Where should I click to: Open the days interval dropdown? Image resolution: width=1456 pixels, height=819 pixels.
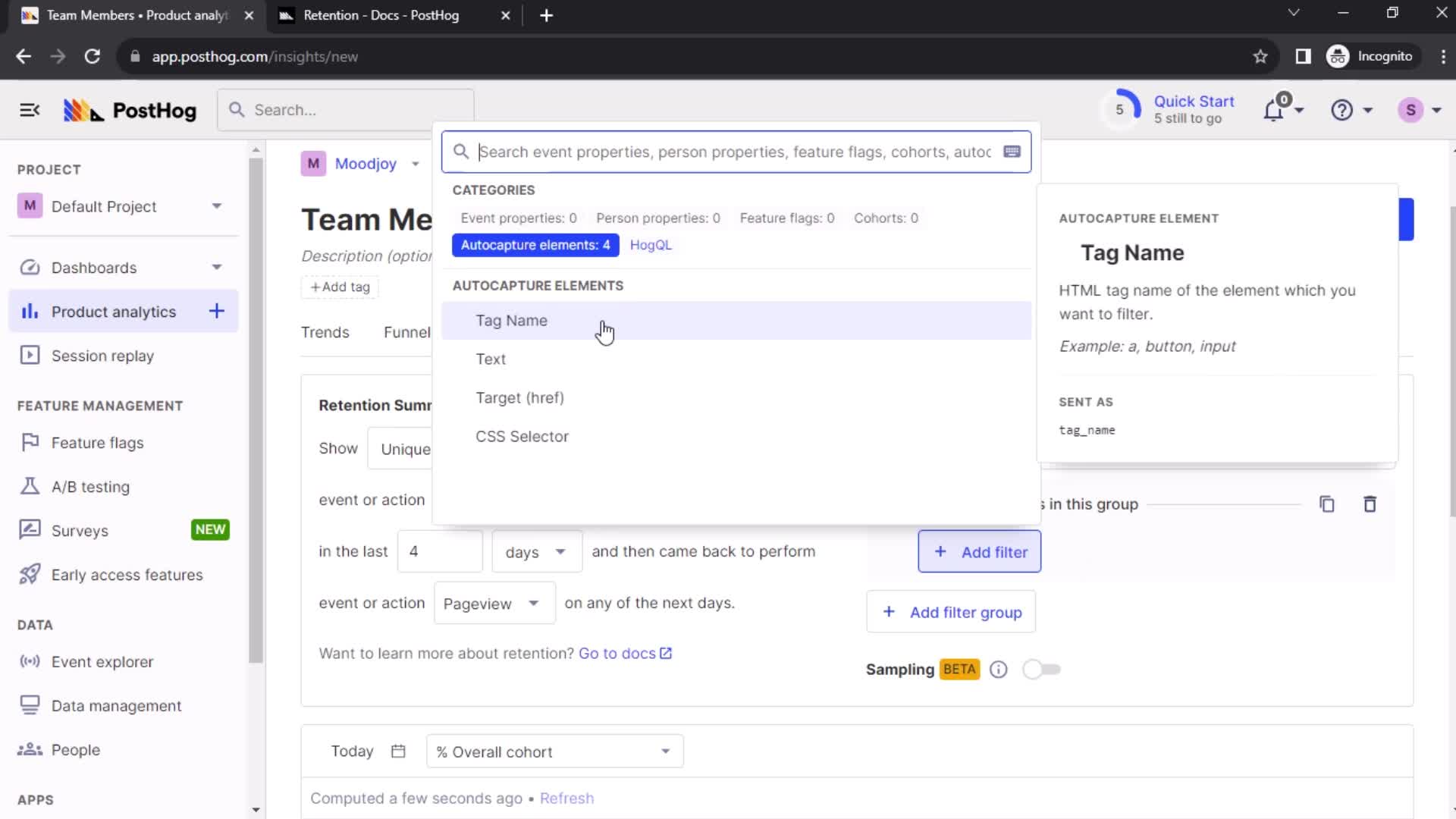click(x=535, y=551)
